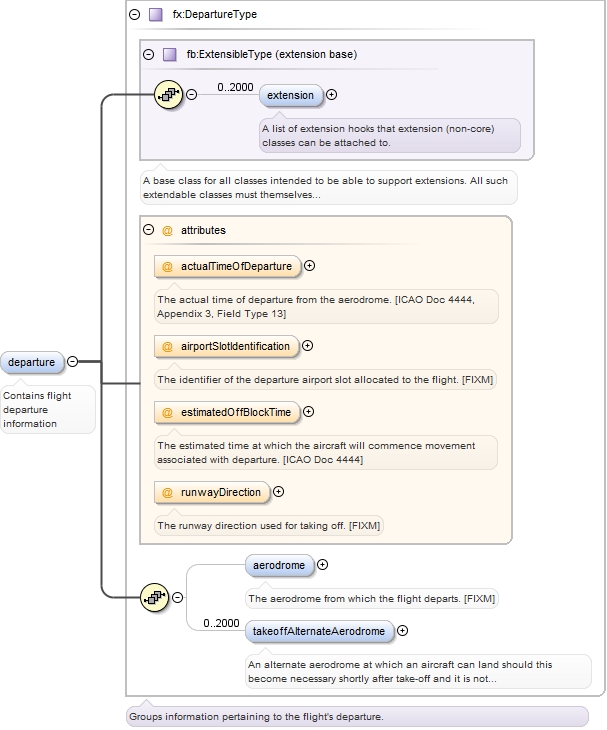The image size is (607, 730).
Task: Collapse the lower sequence compositor minus toggle
Action: (x=178, y=597)
